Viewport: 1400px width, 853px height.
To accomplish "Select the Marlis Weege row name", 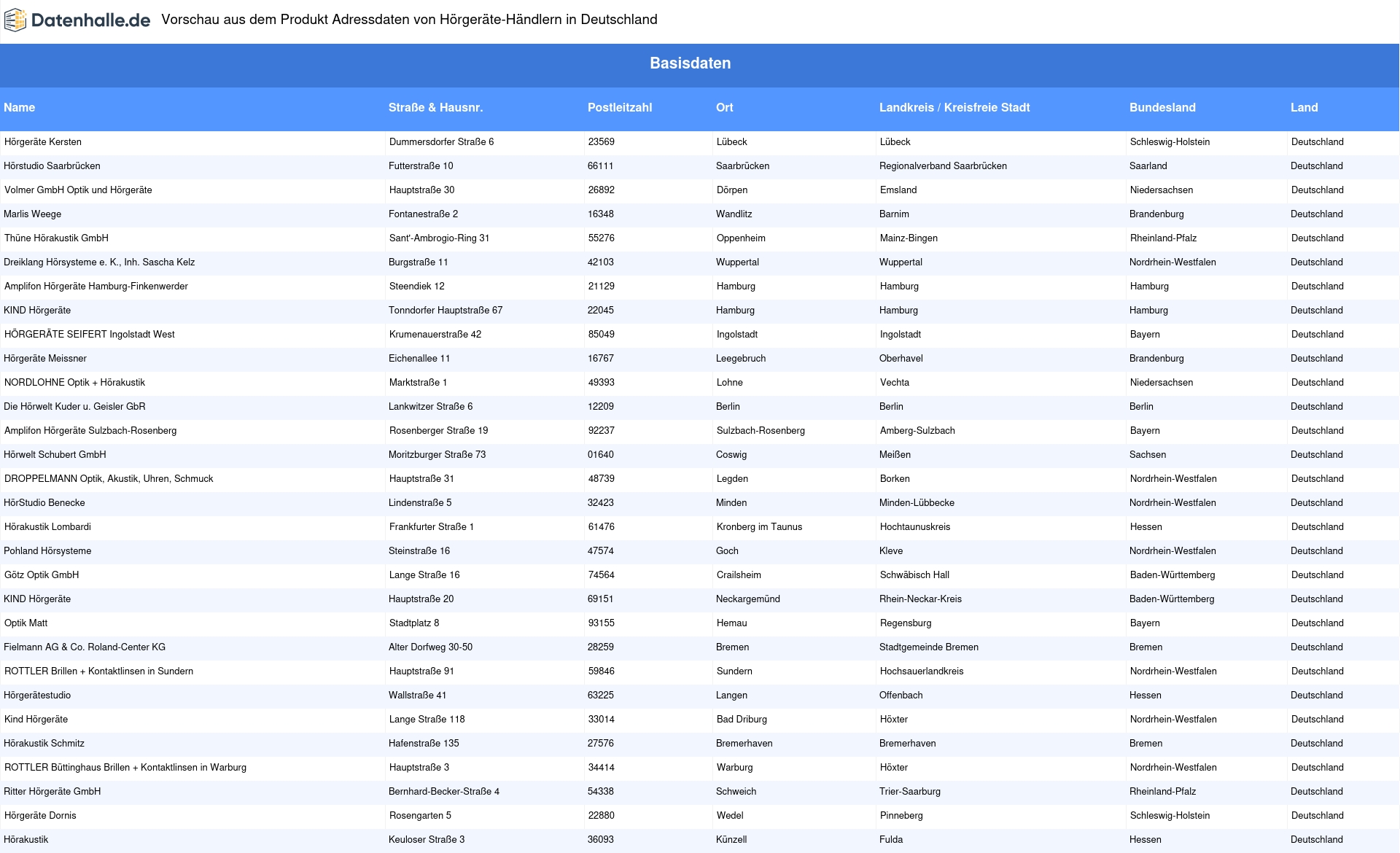I will pos(33,214).
